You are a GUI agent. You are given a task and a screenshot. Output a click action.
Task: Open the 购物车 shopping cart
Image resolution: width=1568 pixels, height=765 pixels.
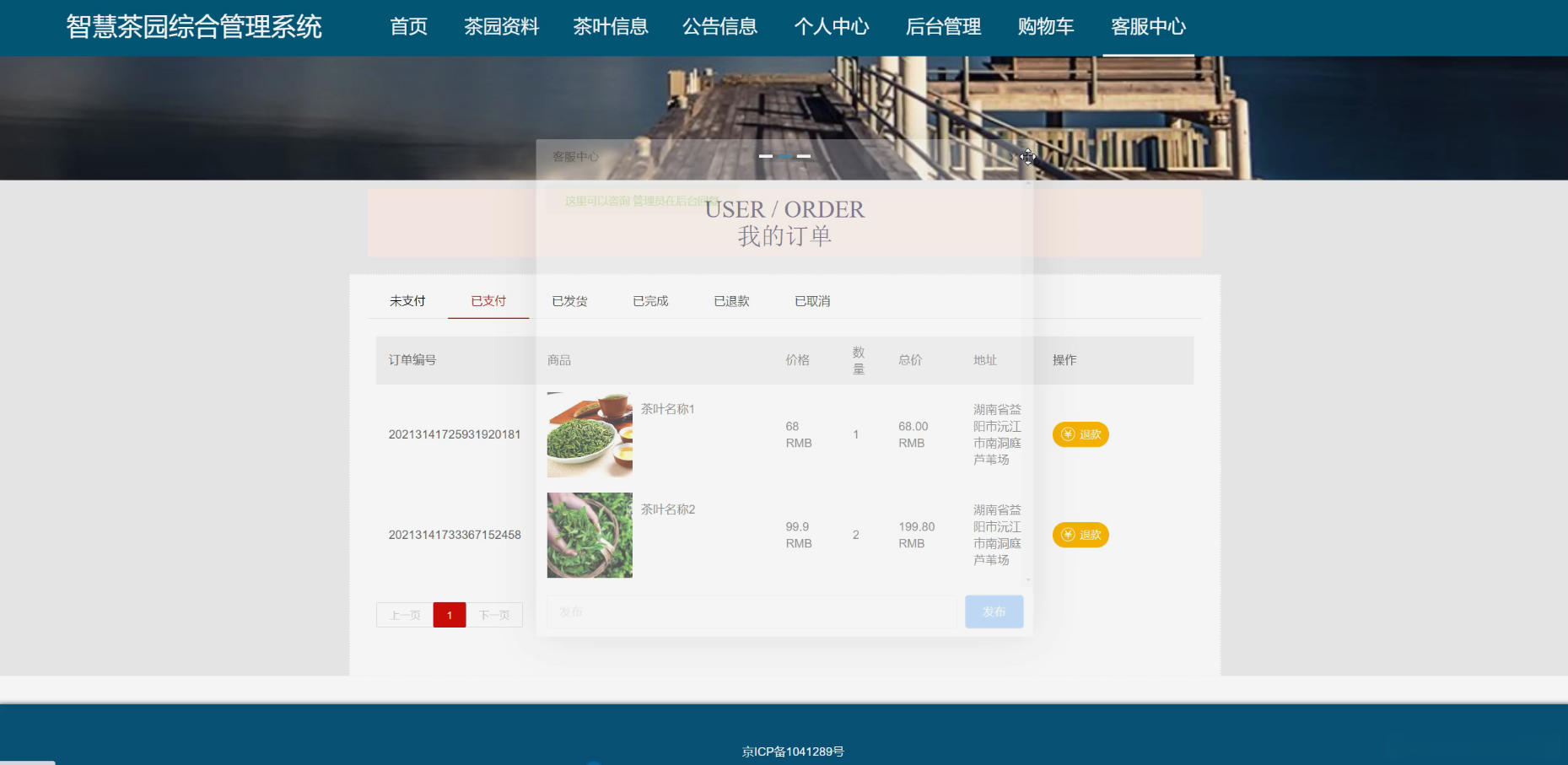click(1046, 27)
